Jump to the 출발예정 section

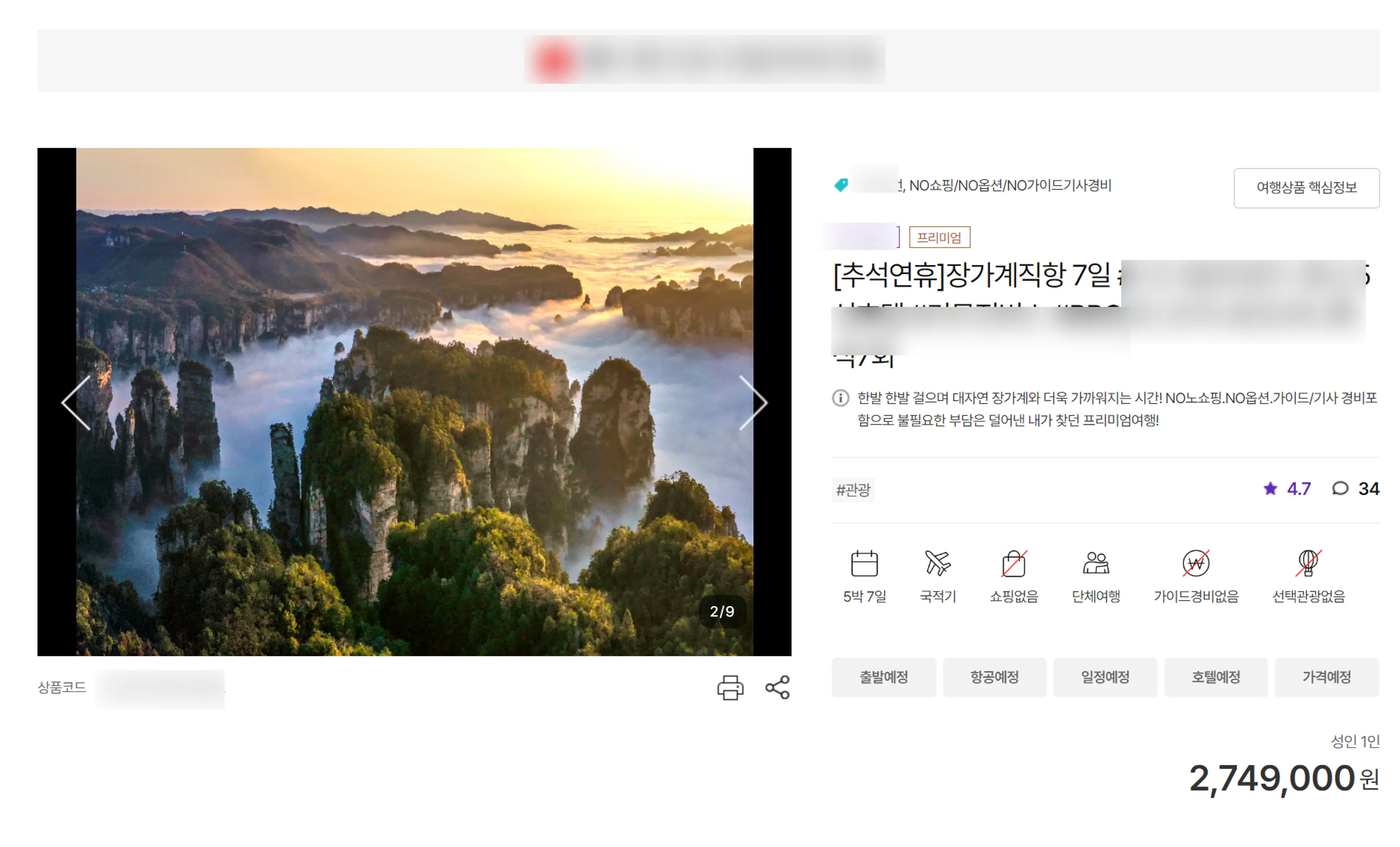point(883,677)
